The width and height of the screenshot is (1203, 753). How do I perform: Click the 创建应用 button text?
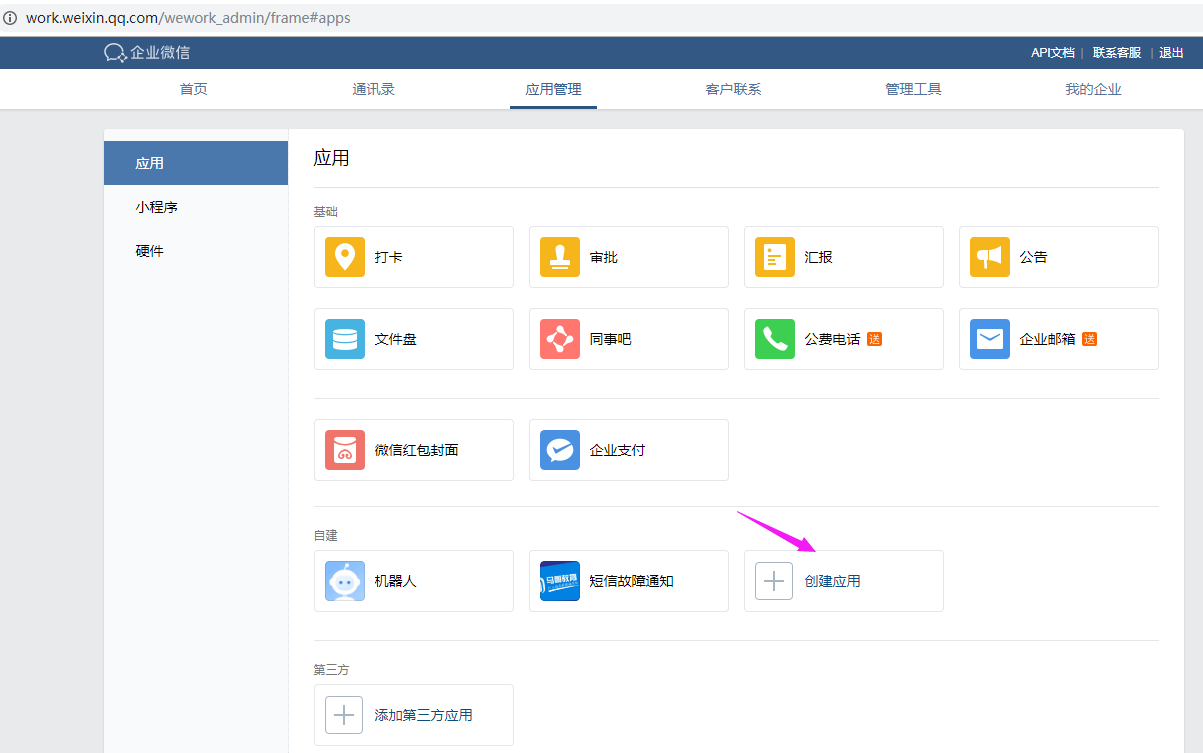click(x=833, y=581)
